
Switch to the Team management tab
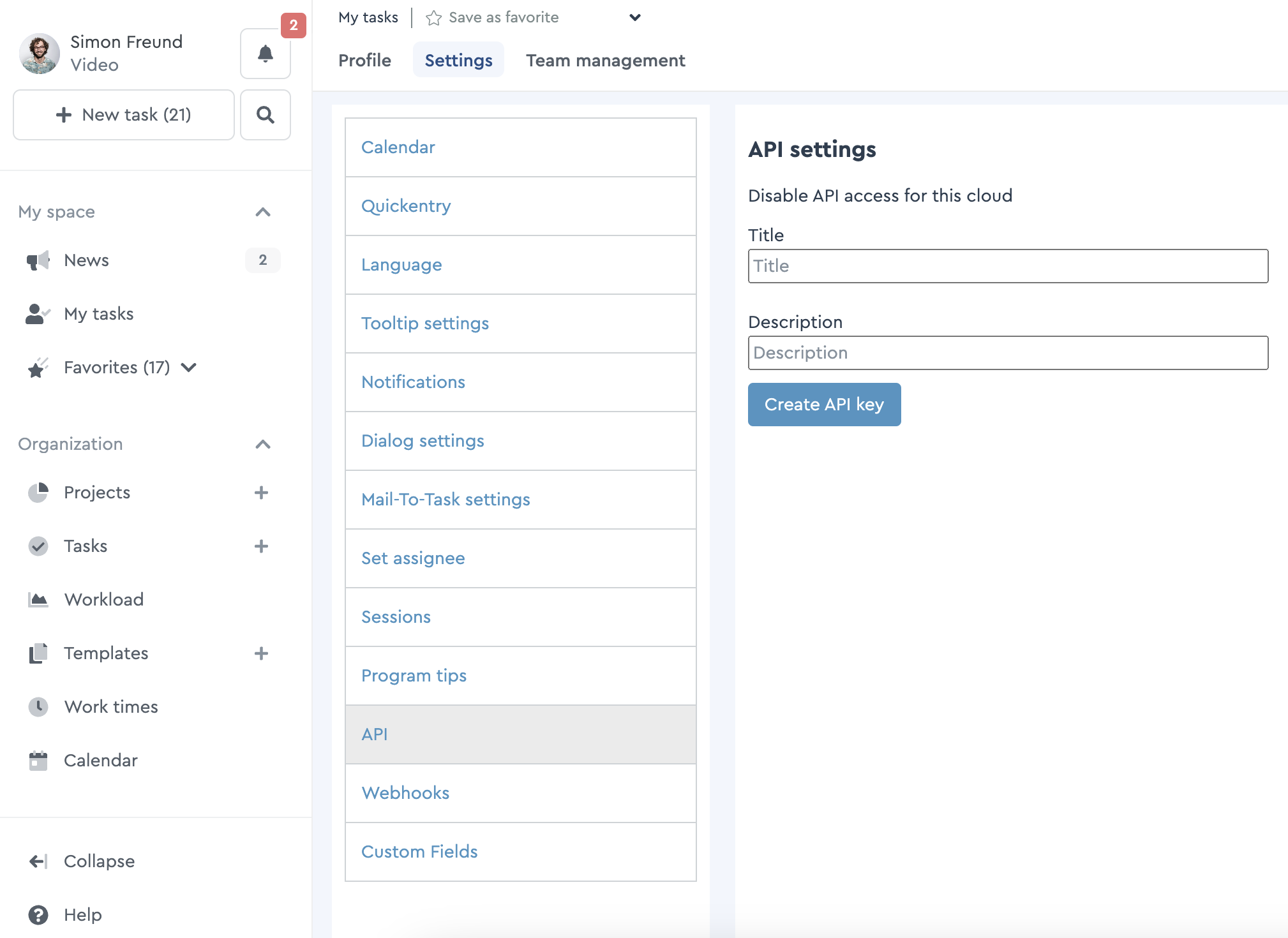[605, 60]
